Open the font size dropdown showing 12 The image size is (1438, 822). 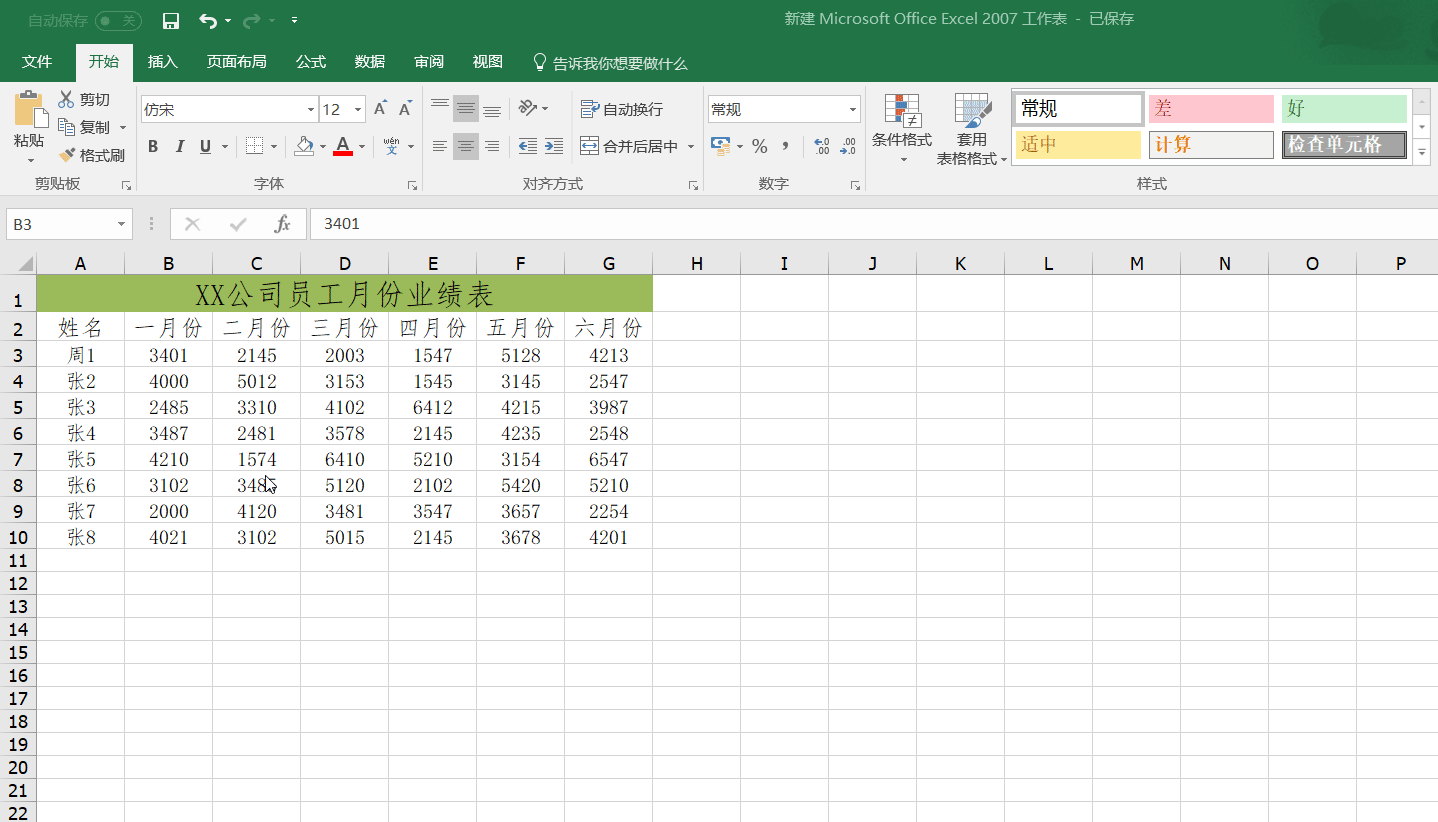(358, 109)
